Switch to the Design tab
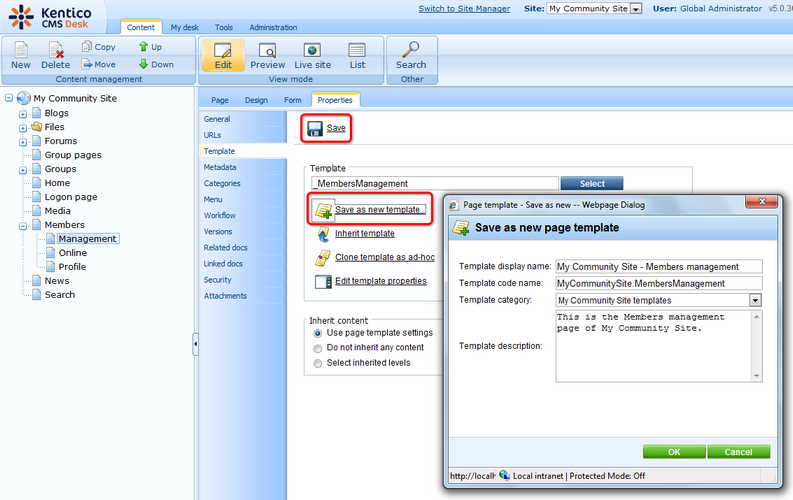The image size is (793, 500). pos(256,100)
